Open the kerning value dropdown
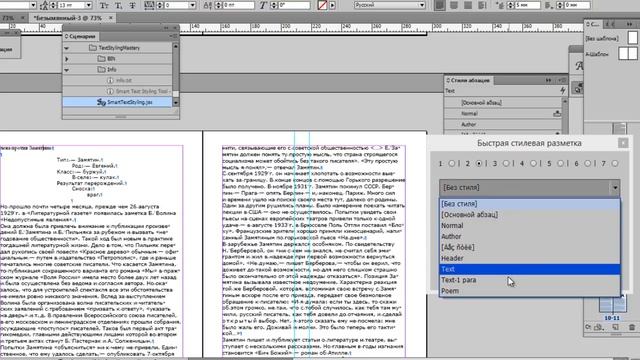The width and height of the screenshot is (640, 360). pos(192,5)
